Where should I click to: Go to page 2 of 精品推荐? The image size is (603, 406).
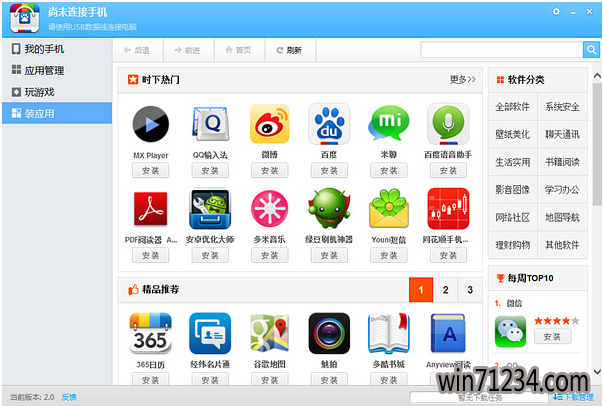tap(445, 290)
